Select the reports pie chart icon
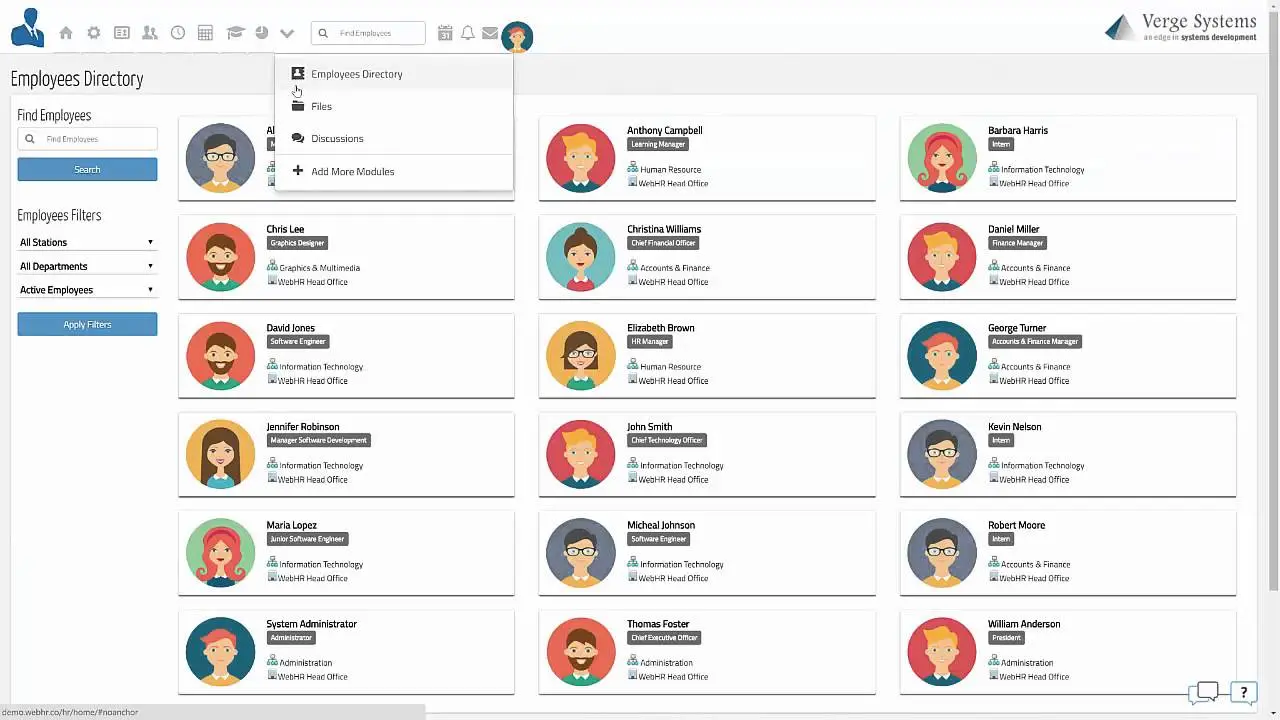 pos(261,32)
